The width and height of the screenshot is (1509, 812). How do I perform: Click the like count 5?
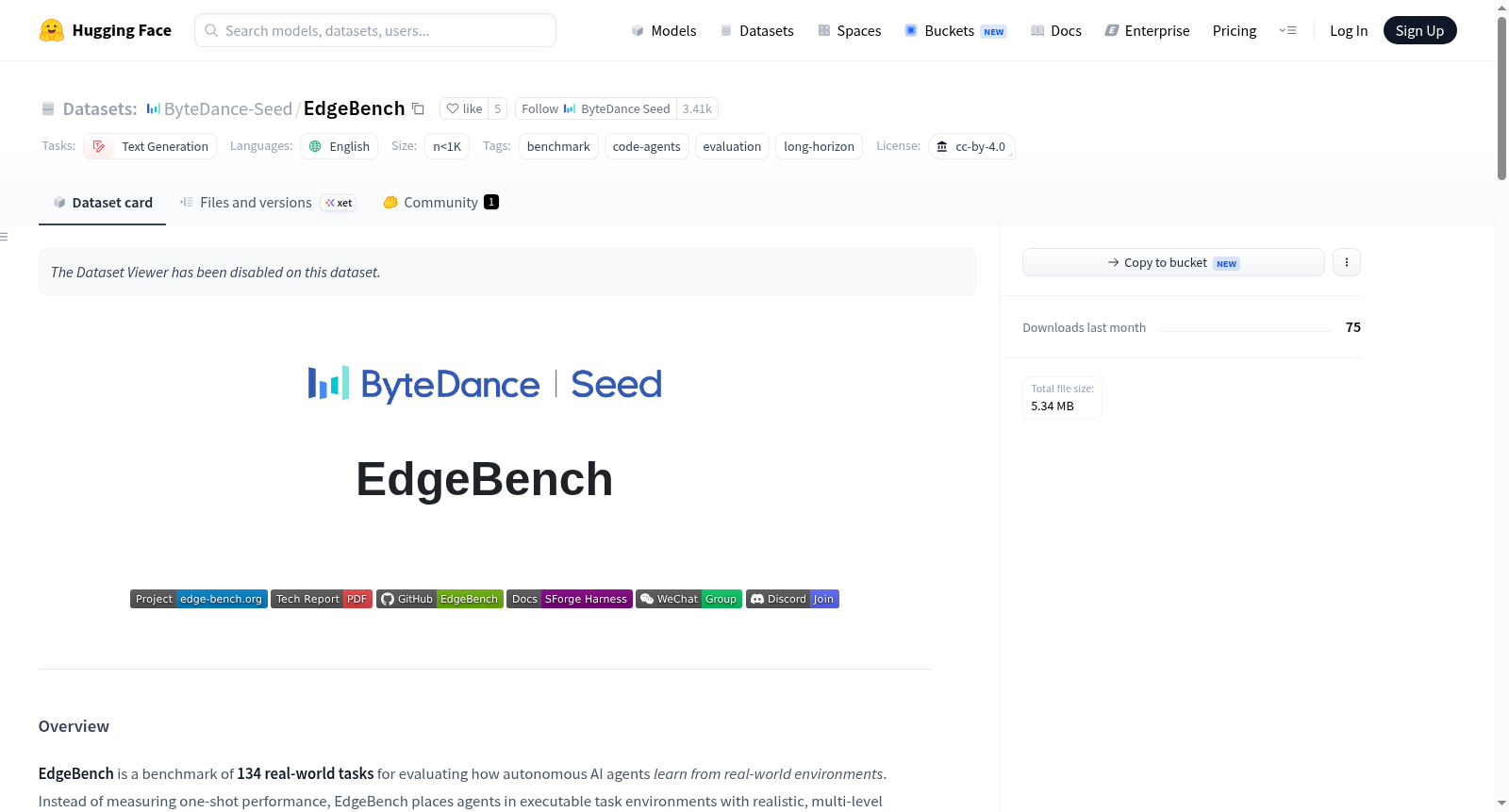498,108
